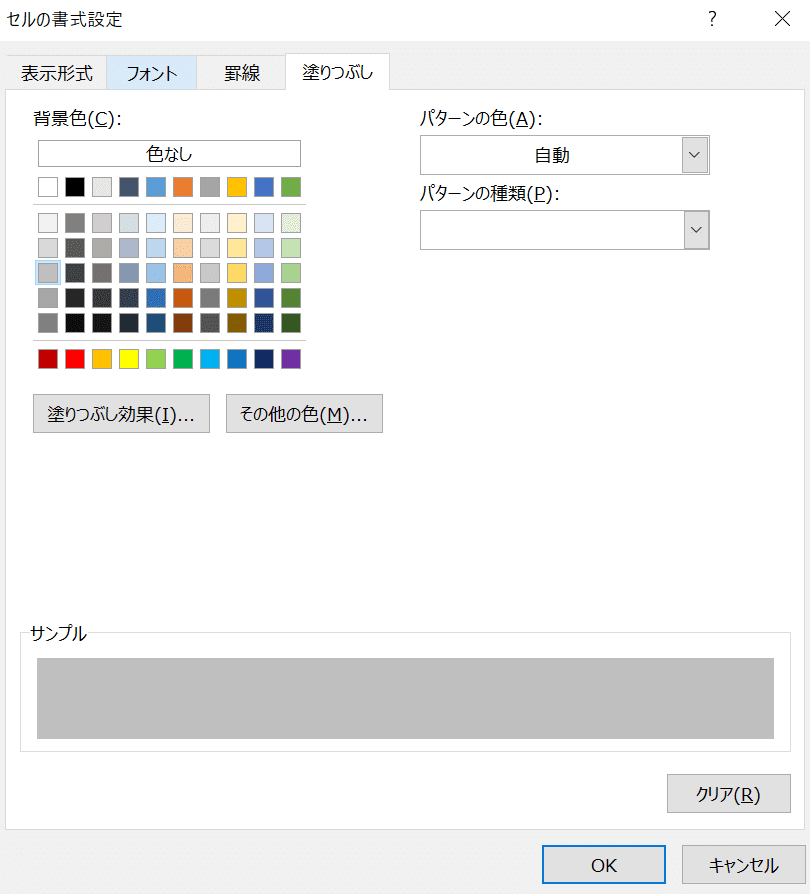Pick the standard red color swatch

[74, 358]
